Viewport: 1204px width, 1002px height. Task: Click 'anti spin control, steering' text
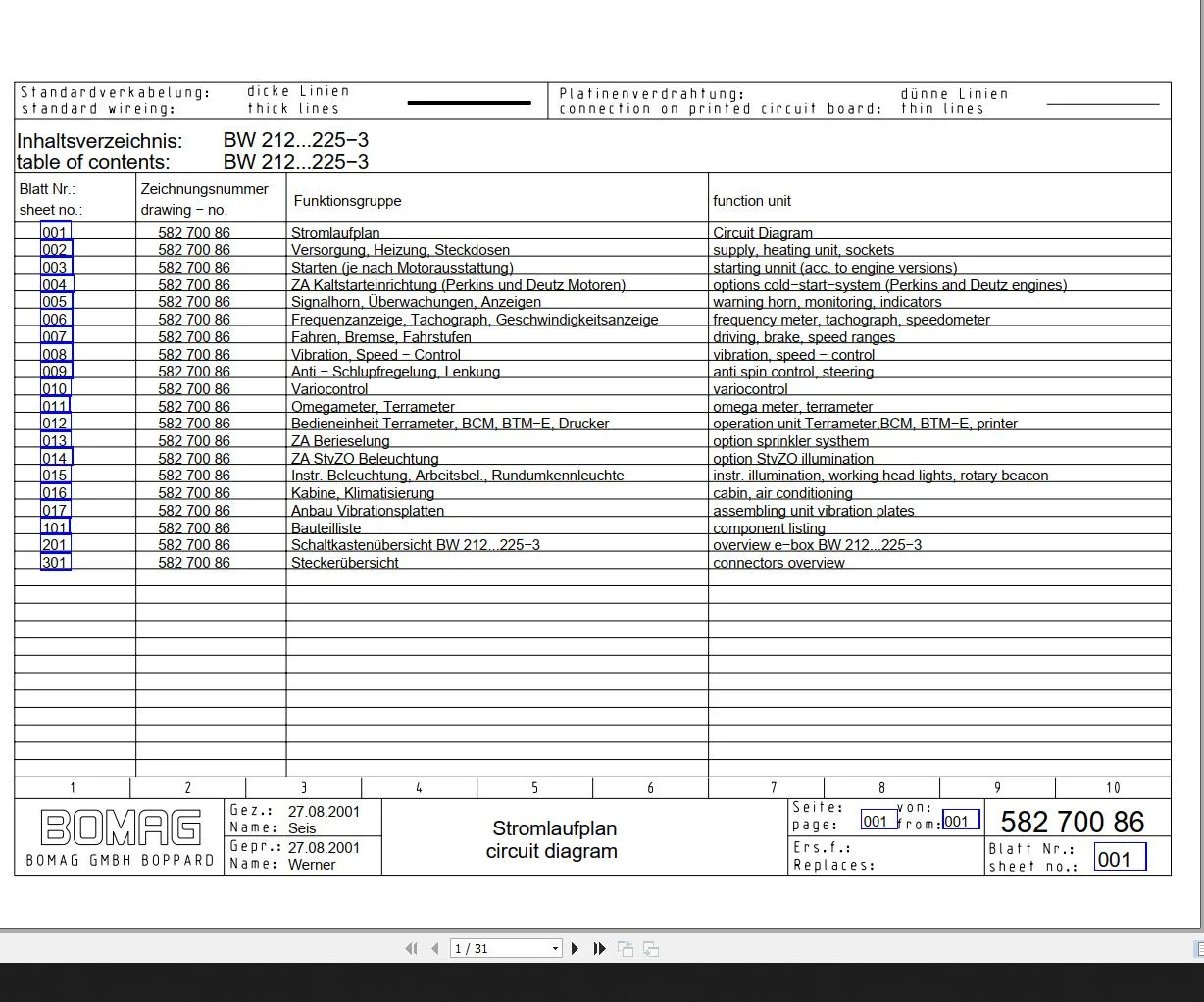coord(793,371)
